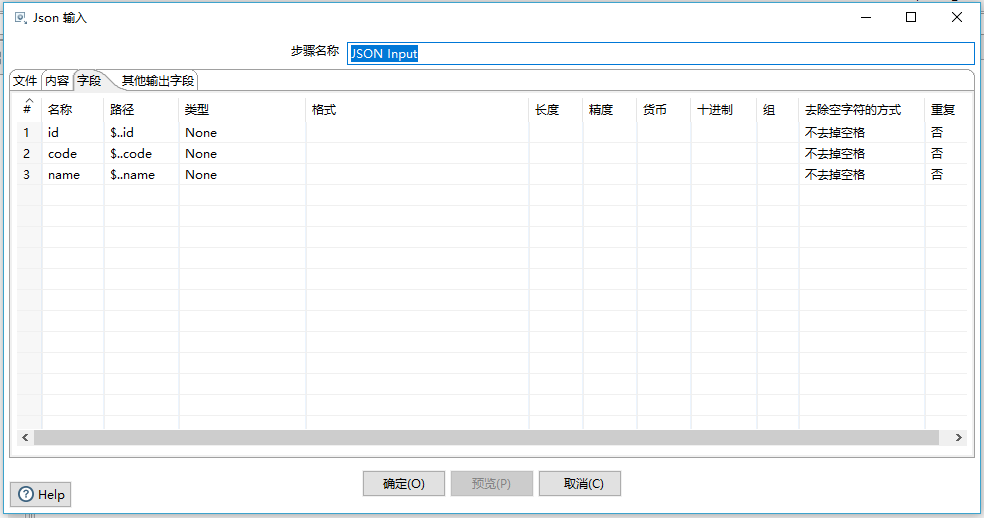Minimize the Json 输入 window
Image resolution: width=984 pixels, height=518 pixels.
point(866,18)
